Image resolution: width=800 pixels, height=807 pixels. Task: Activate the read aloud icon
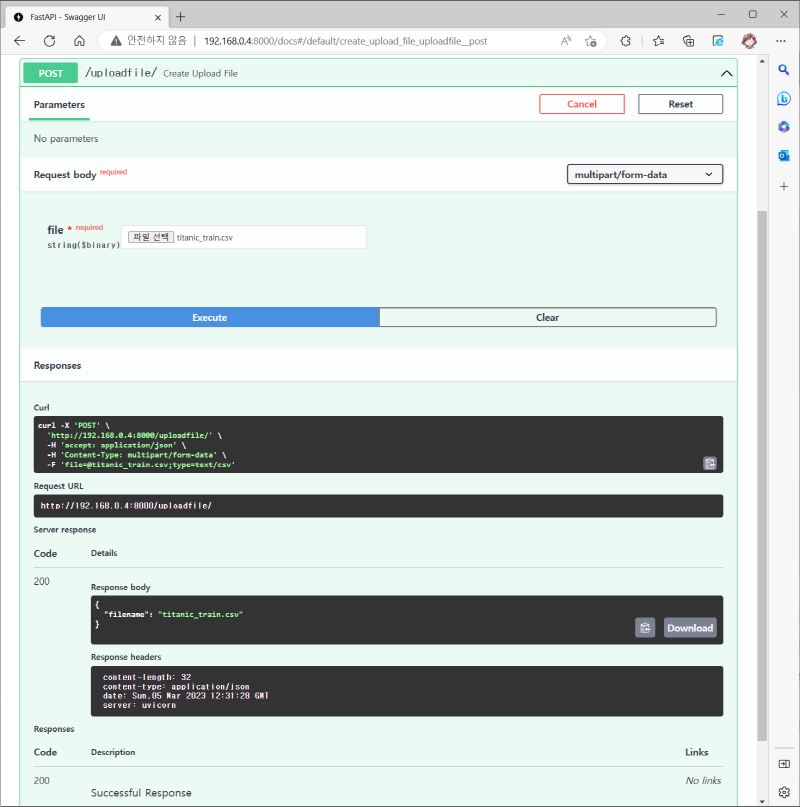coord(566,41)
